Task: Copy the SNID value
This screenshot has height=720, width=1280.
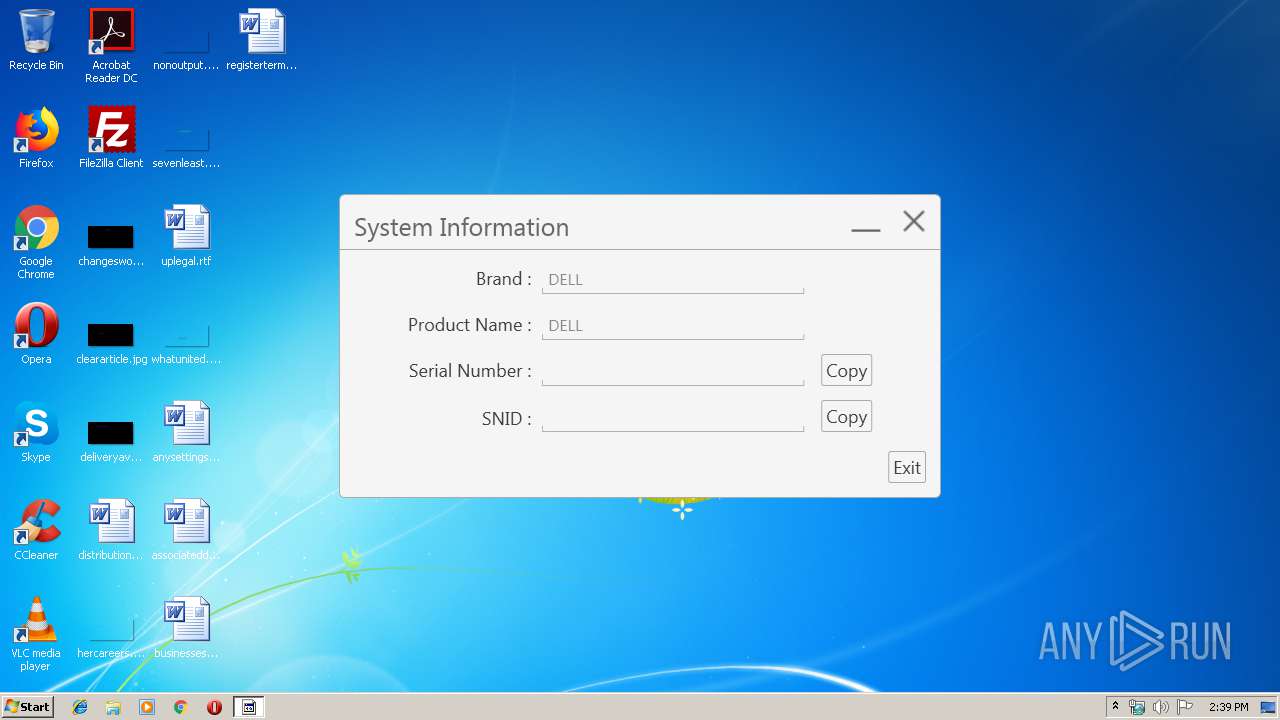Action: [x=846, y=417]
